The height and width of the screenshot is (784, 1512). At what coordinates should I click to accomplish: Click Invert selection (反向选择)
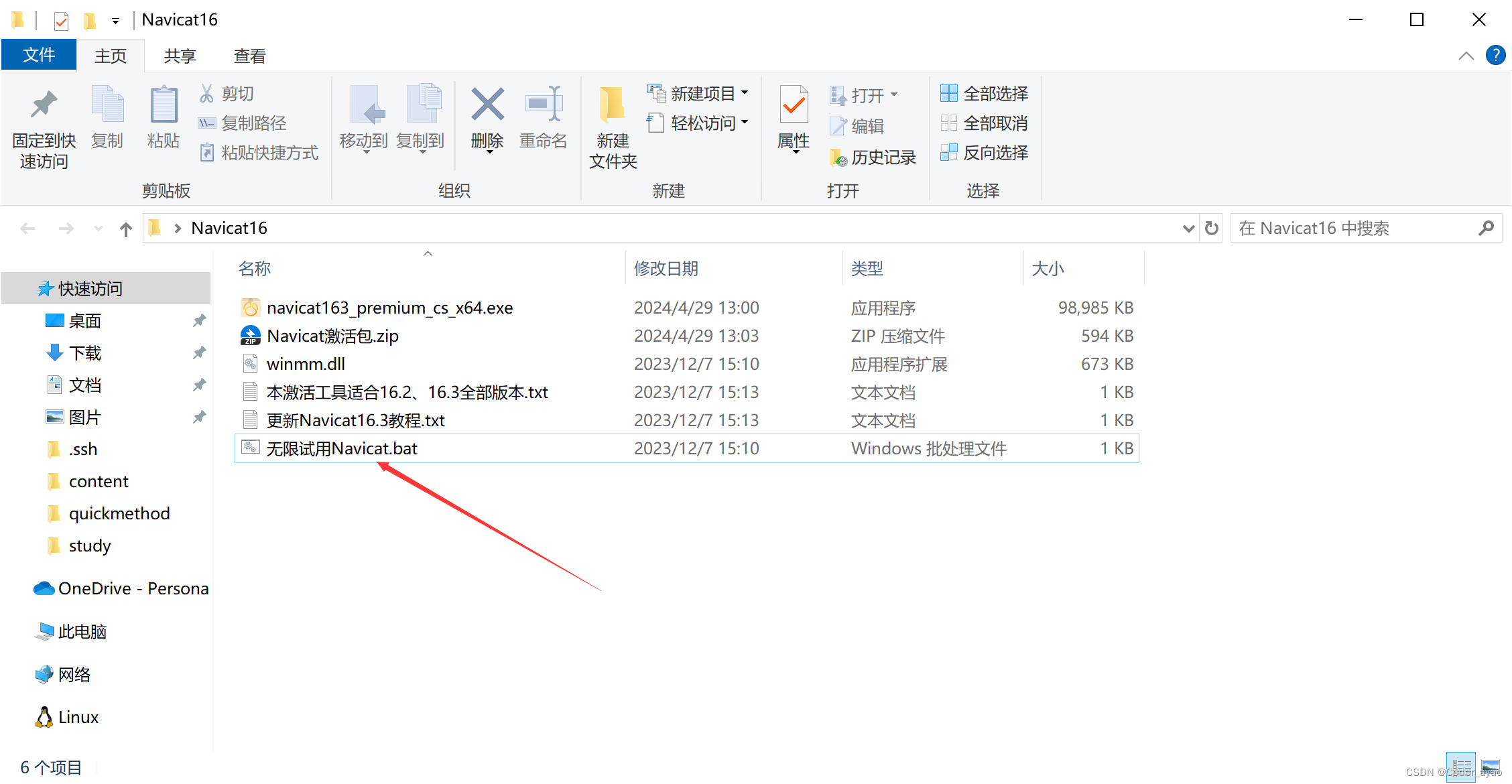tap(984, 153)
